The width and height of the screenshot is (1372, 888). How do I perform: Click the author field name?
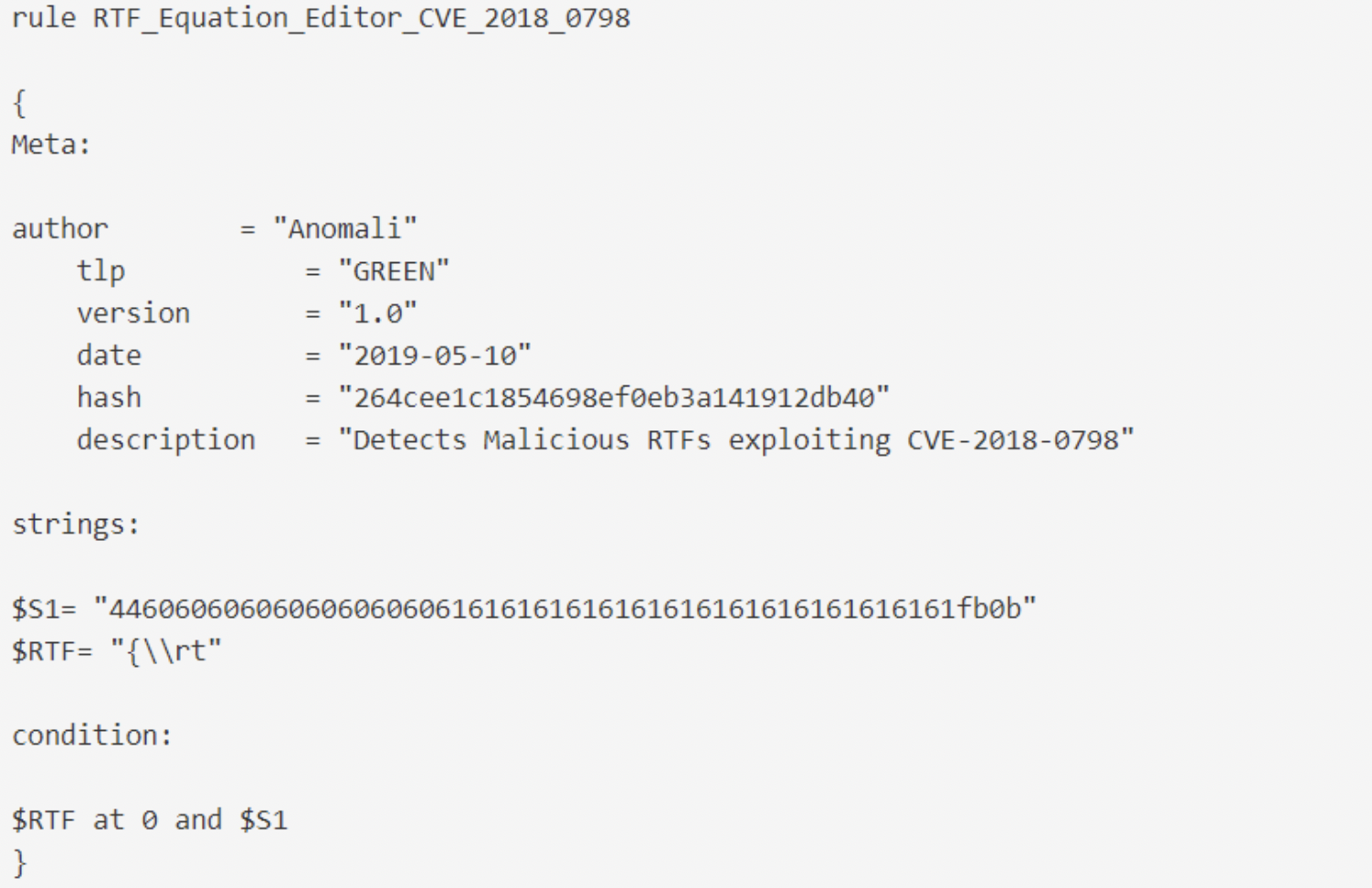(x=59, y=228)
